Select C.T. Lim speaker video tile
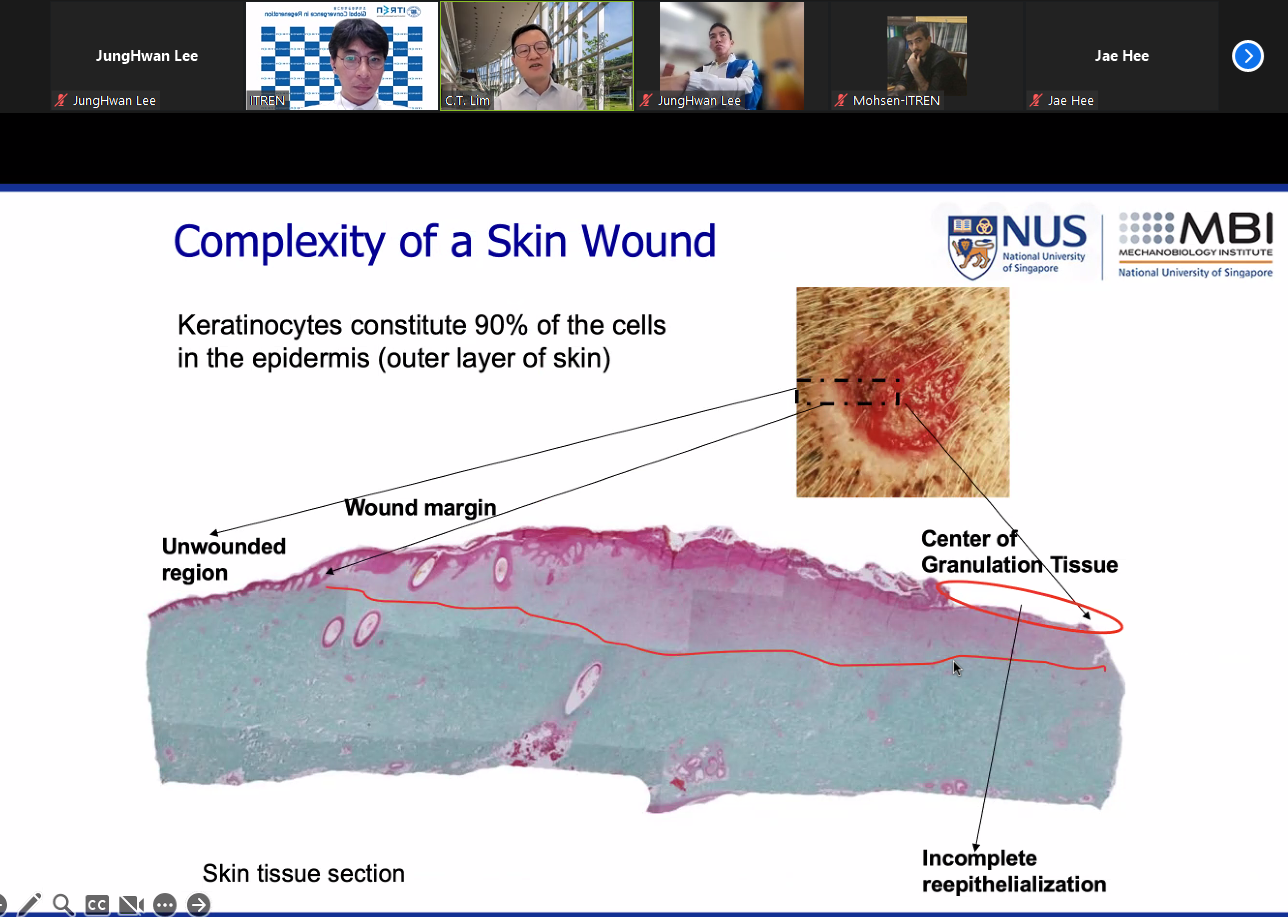The height and width of the screenshot is (917, 1288). [537, 55]
